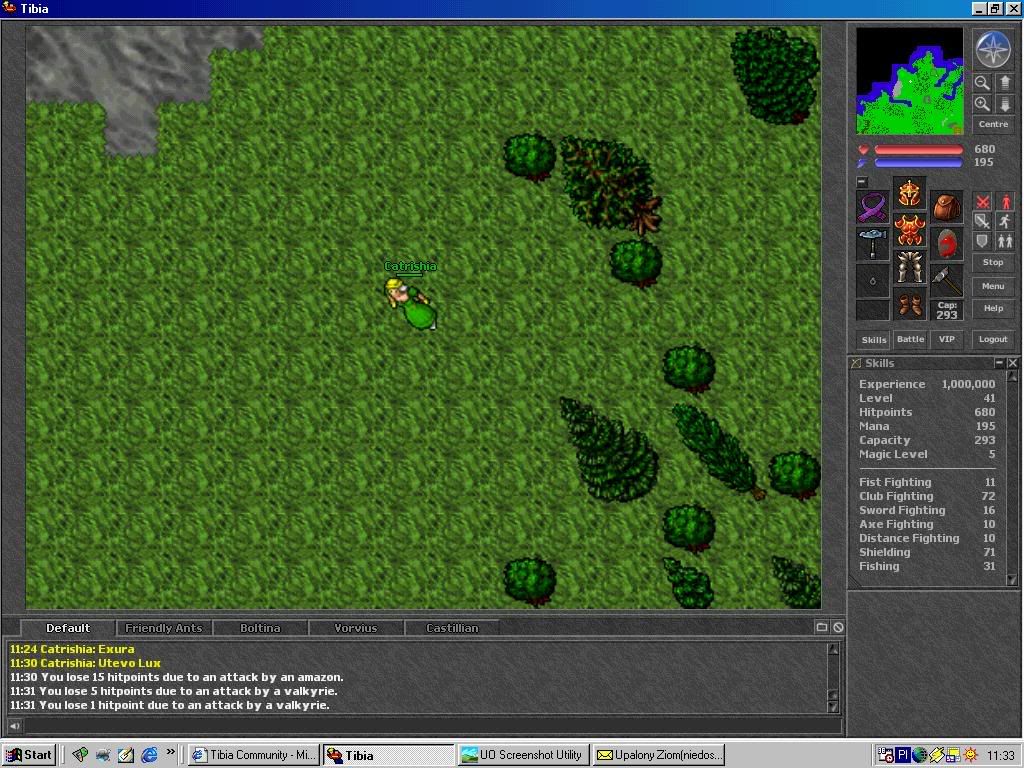
Task: Click the Catrishia character in the game view
Action: 410,303
